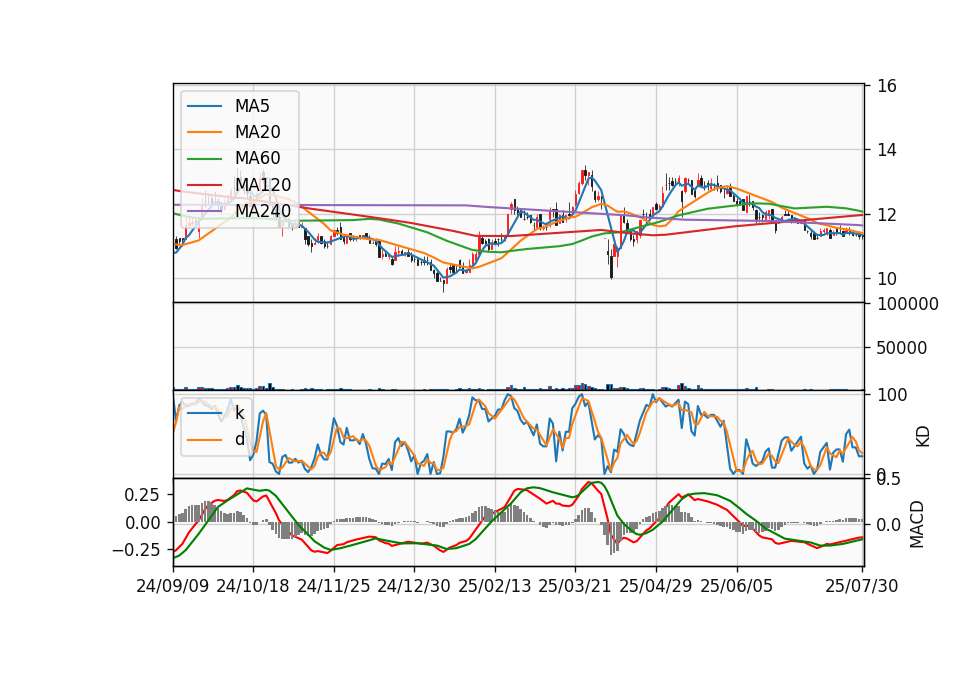This screenshot has width=960, height=690.
Task: Click the MA20 legend label
Action: [x=257, y=132]
